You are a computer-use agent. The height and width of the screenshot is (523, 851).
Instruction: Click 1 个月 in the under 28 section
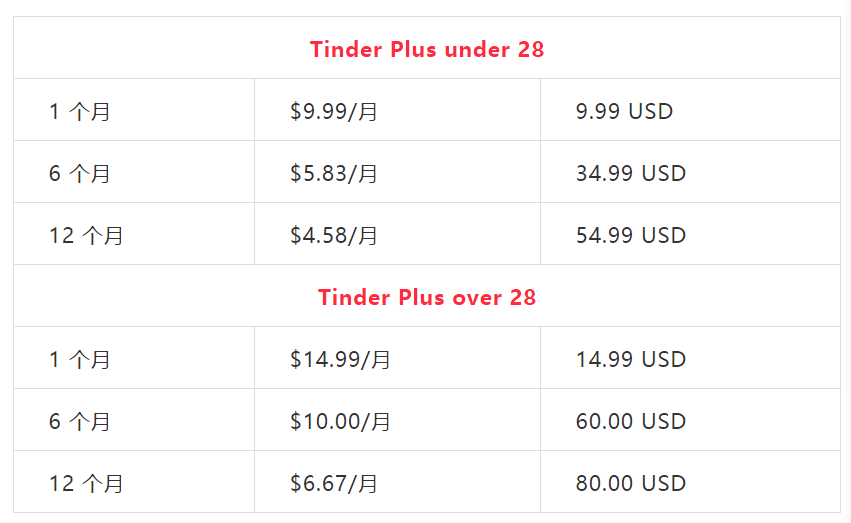tap(80, 111)
